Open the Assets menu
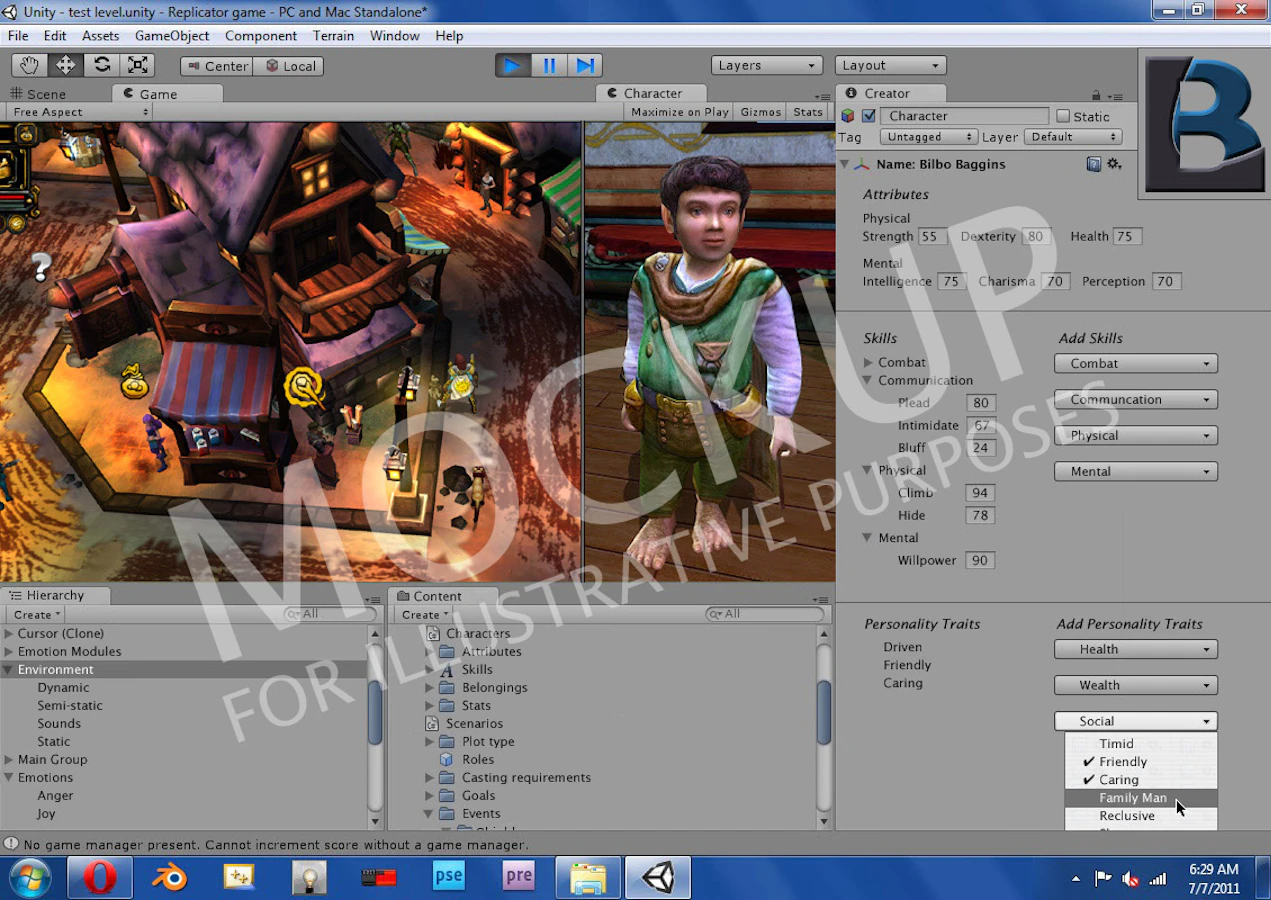Image resolution: width=1271 pixels, height=900 pixels. point(101,35)
